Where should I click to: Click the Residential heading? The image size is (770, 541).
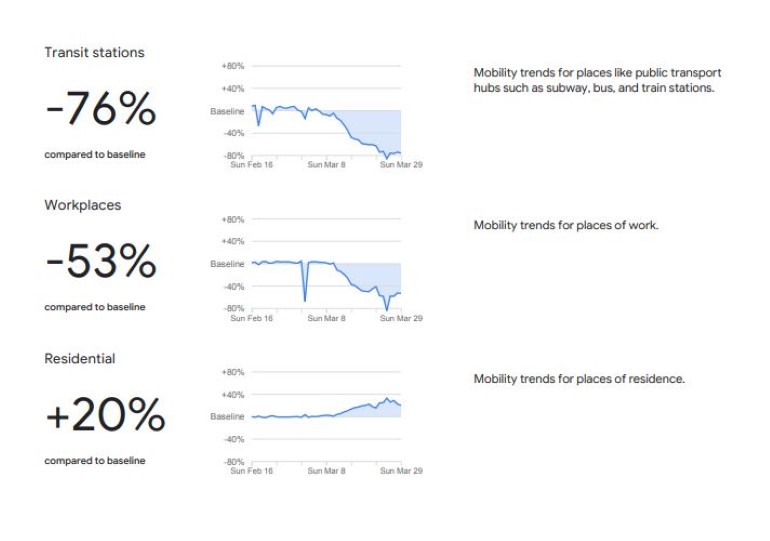[79, 358]
